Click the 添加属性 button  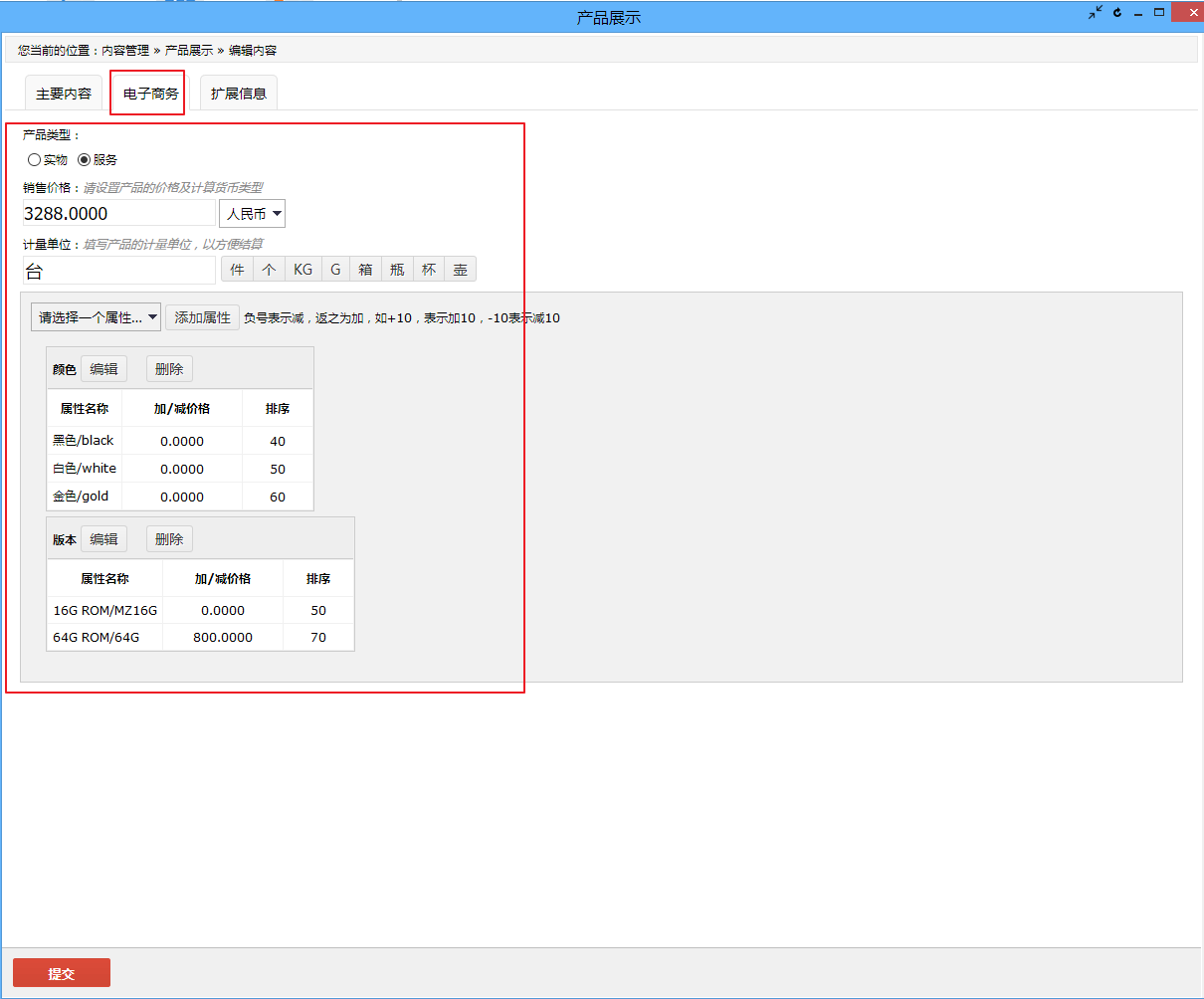(202, 317)
